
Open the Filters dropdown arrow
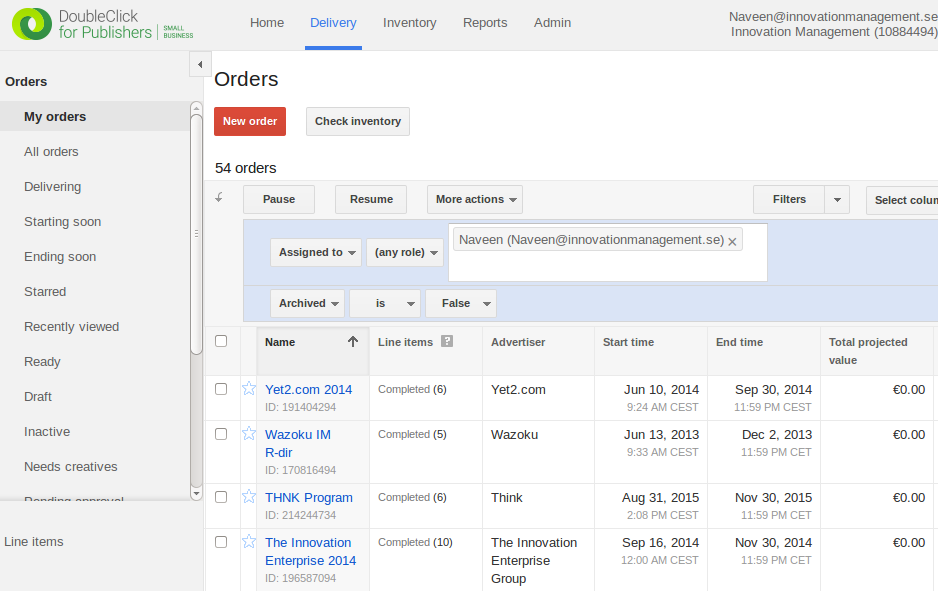tap(838, 199)
